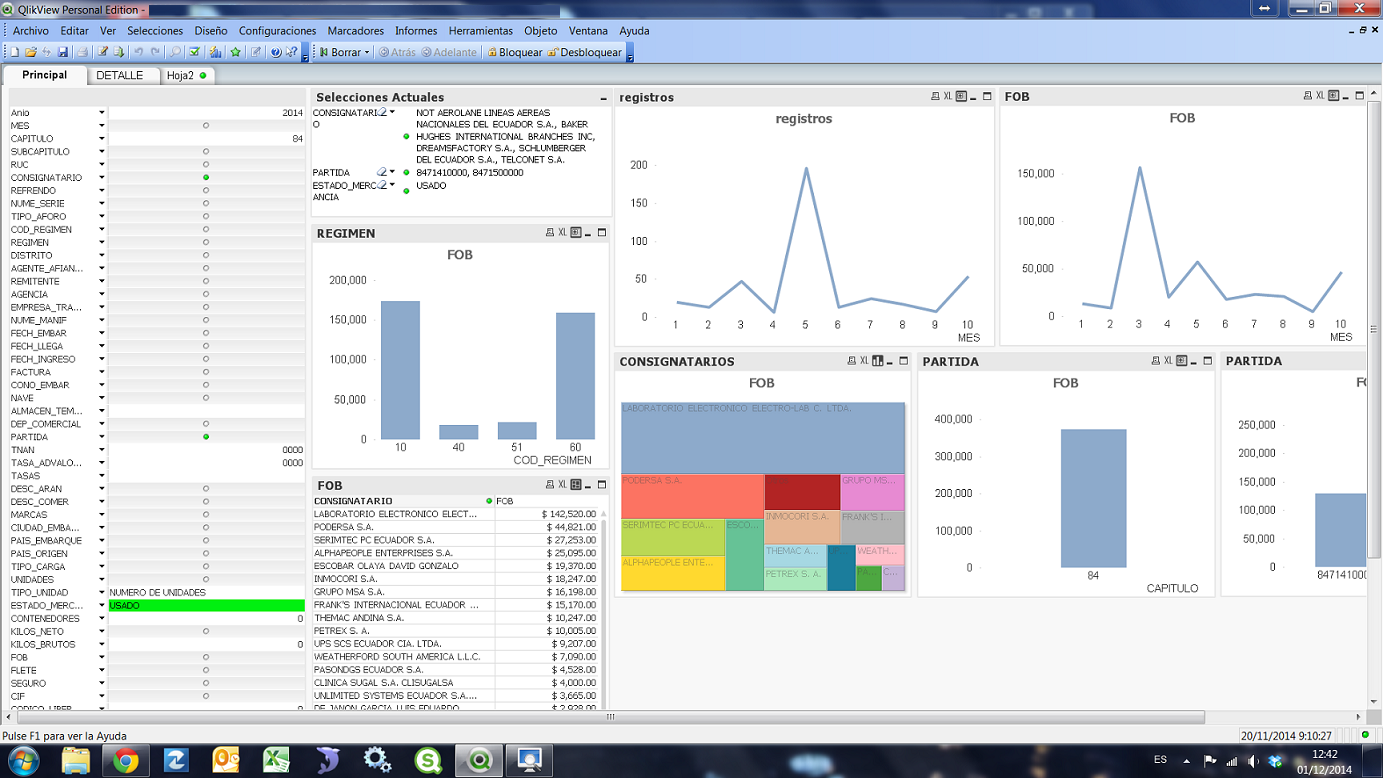Select INMOCORI S.A. row in the FOB table
1383x778 pixels.
(455, 579)
